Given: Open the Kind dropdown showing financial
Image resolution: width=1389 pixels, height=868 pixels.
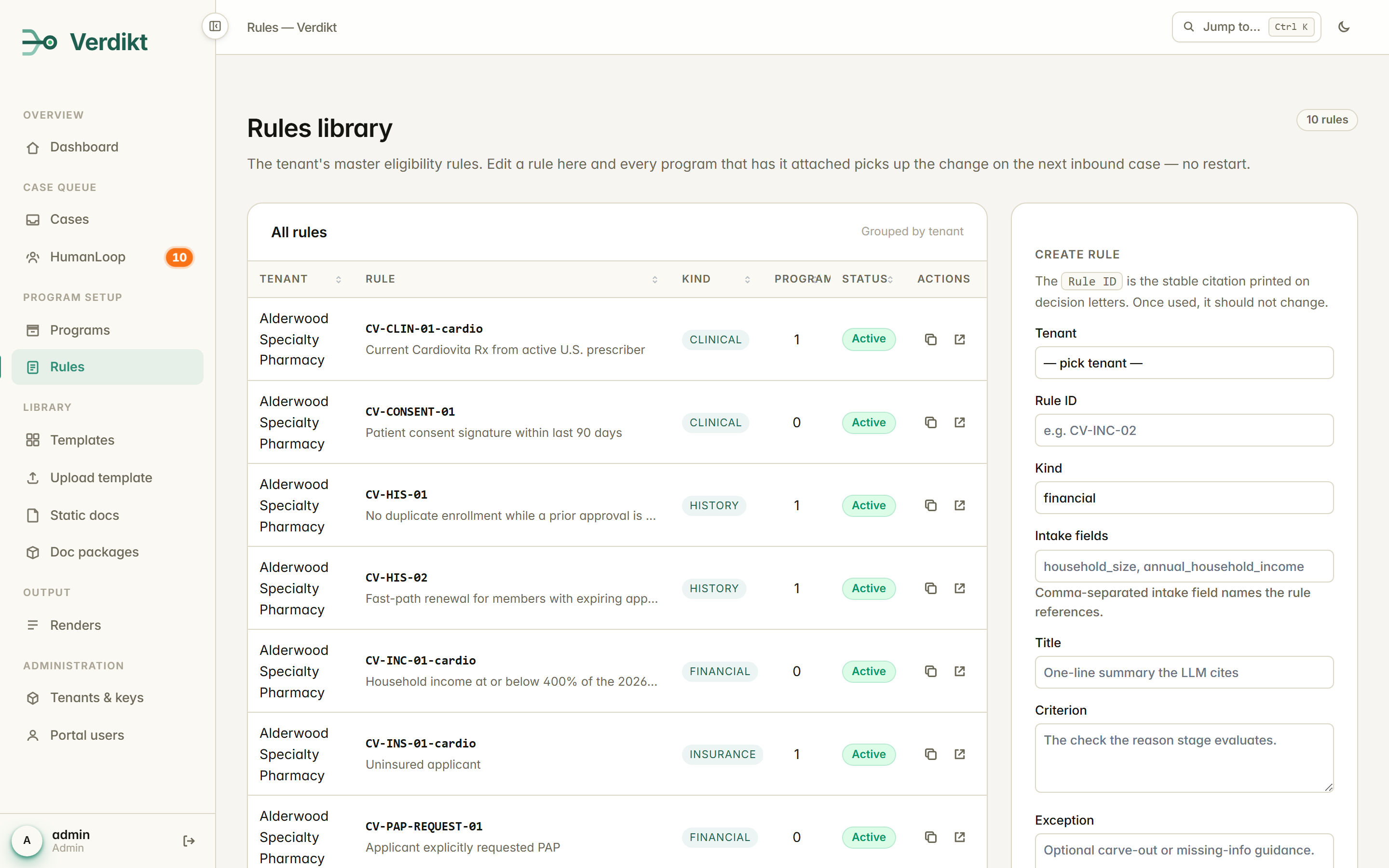Looking at the screenshot, I should (x=1184, y=498).
